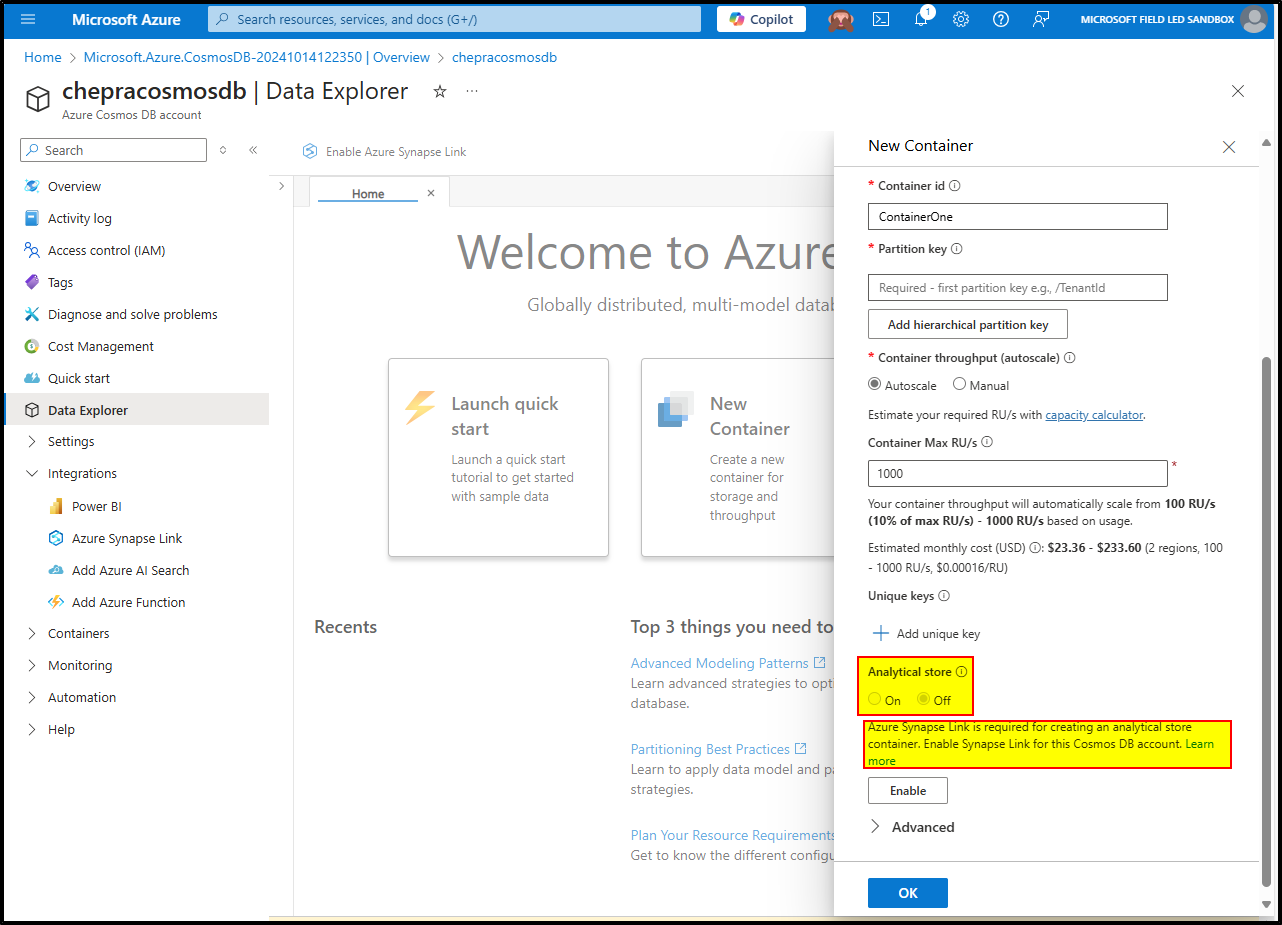Favorite chepracosmosdb with the star icon
1282x925 pixels.
pos(440,91)
